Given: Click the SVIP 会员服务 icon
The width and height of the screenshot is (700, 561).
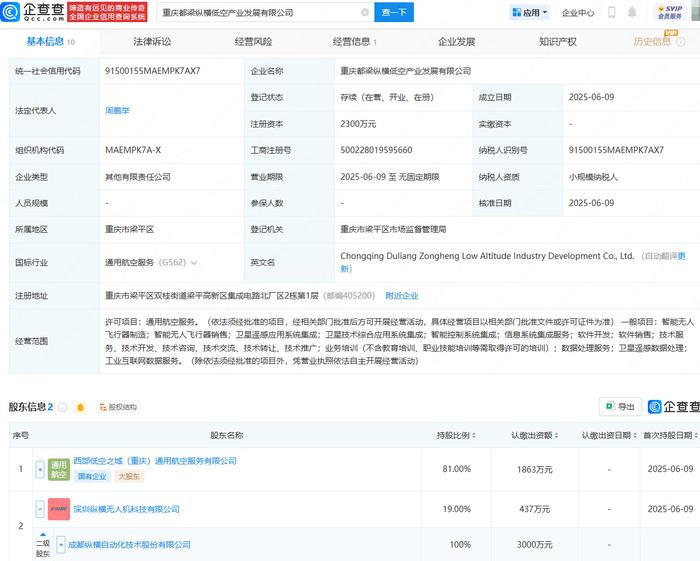Looking at the screenshot, I should pos(670,12).
